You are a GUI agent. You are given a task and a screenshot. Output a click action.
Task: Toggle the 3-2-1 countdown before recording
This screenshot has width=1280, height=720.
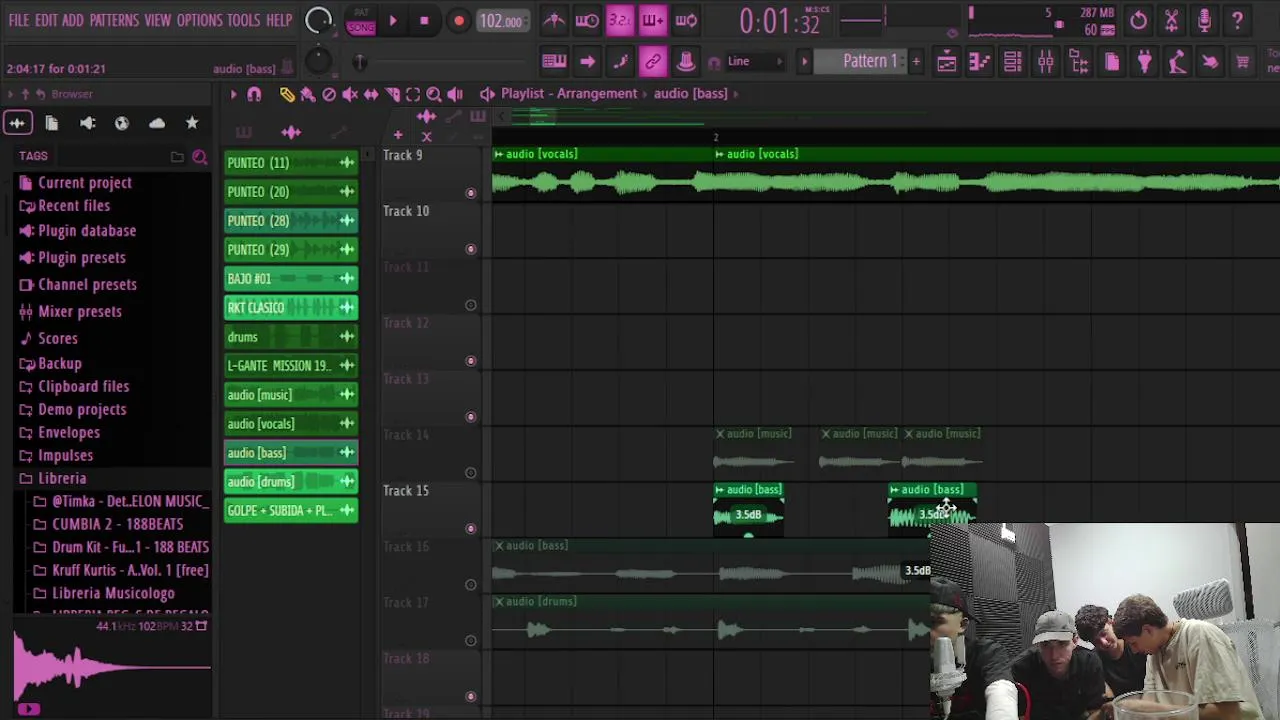[619, 20]
